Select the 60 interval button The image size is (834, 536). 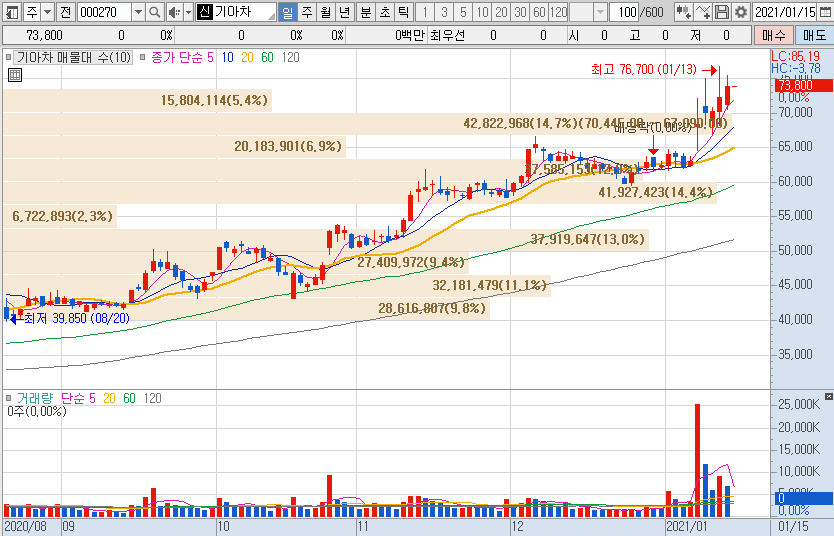539,12
